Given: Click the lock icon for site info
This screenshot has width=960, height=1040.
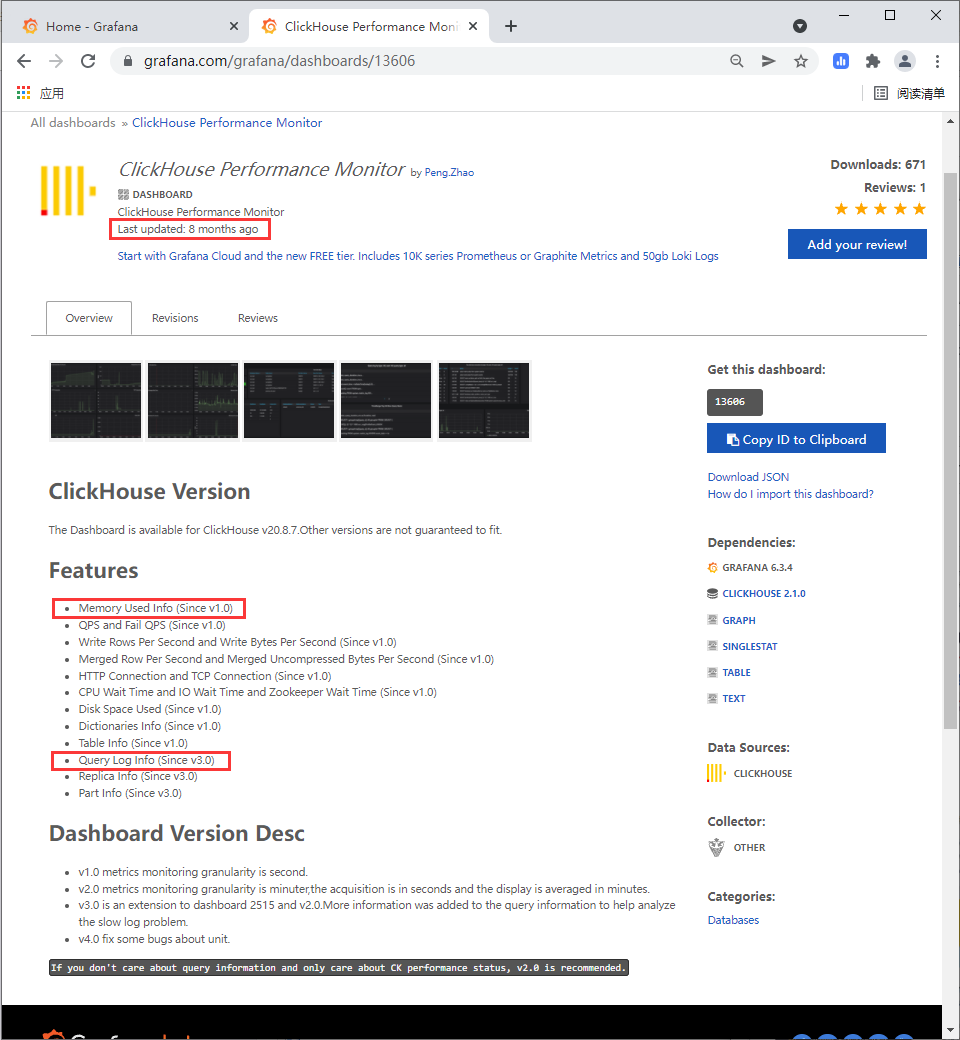Looking at the screenshot, I should (128, 61).
